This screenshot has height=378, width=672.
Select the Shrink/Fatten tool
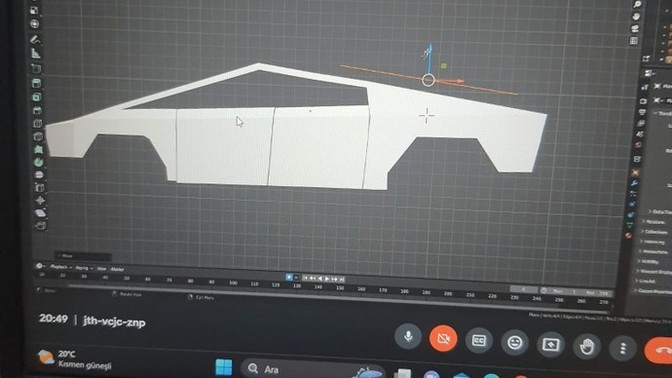pyautogui.click(x=40, y=200)
